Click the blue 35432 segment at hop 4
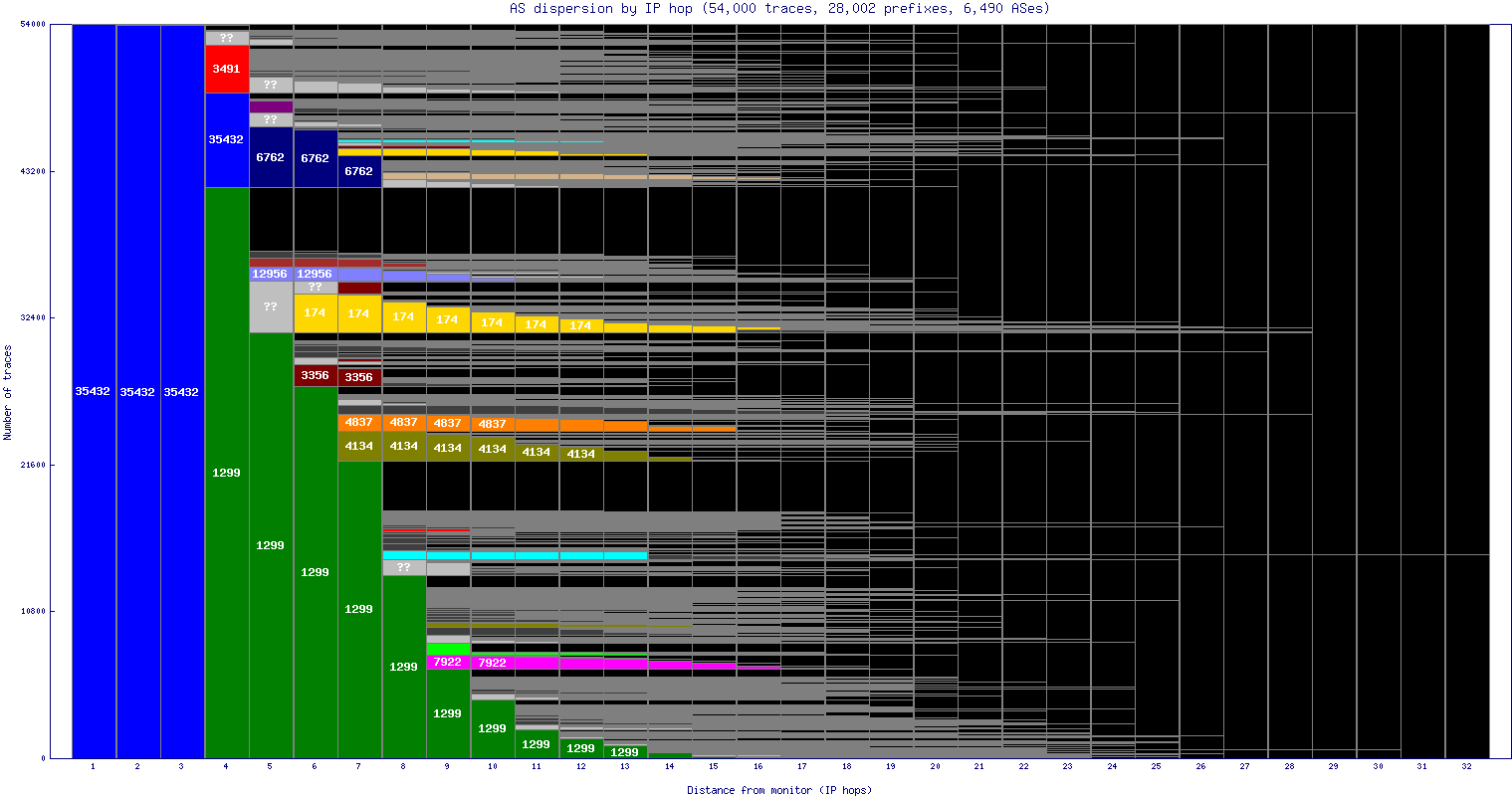 click(227, 139)
